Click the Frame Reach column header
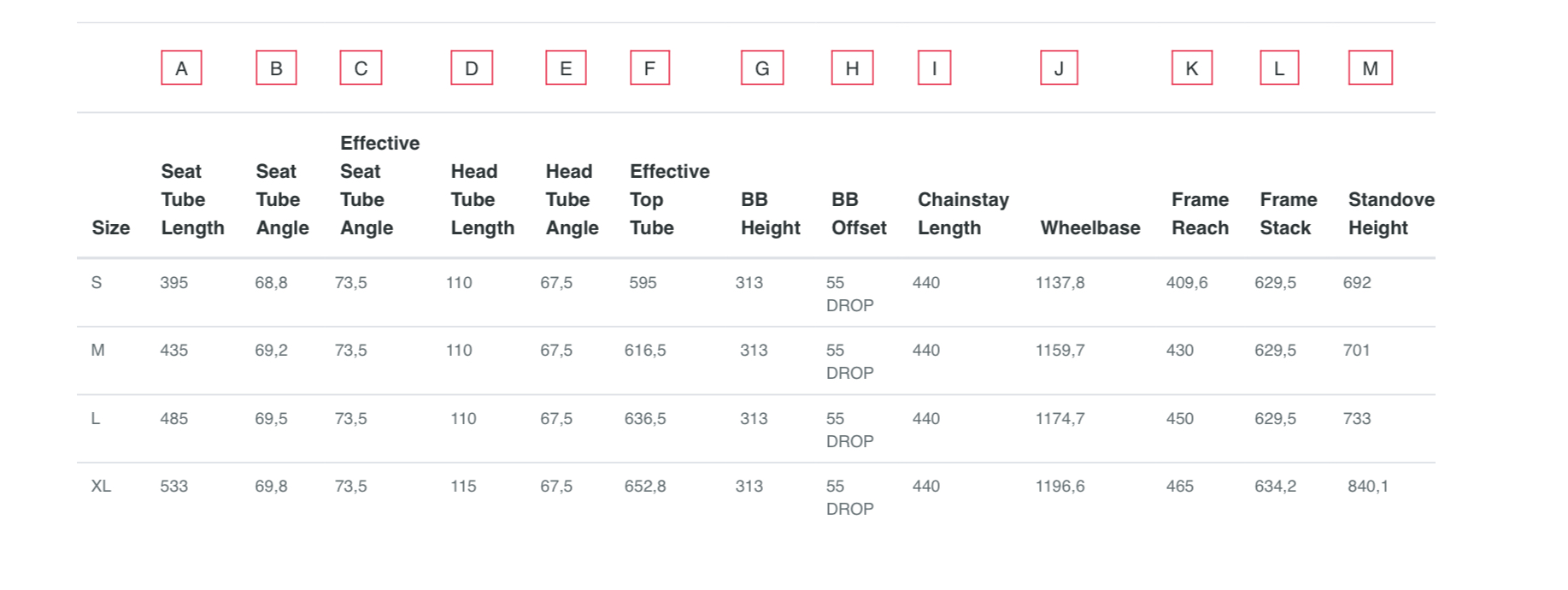Screen dimensions: 1568x590 (x=1200, y=214)
